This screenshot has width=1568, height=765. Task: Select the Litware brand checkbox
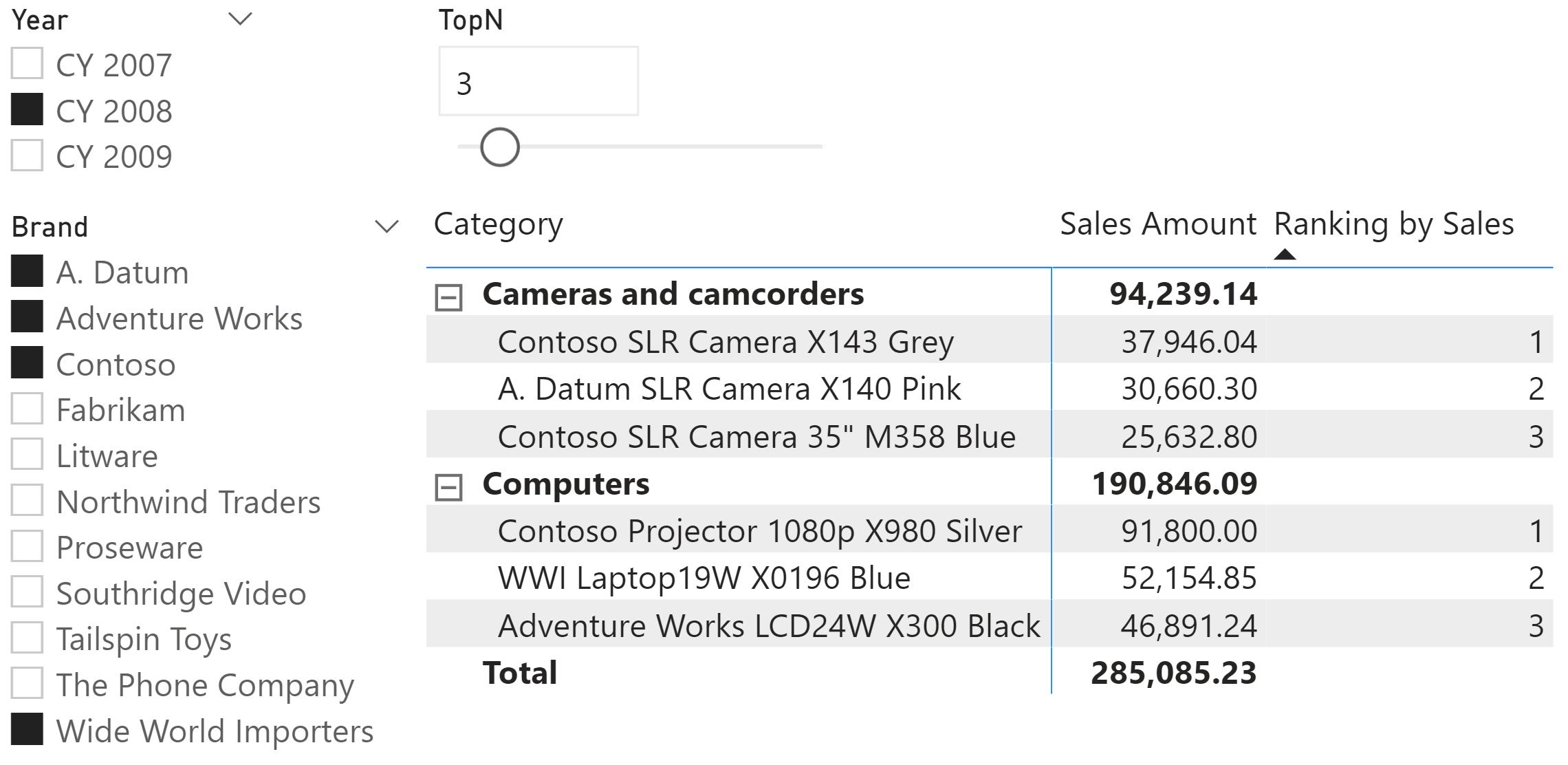(x=28, y=455)
